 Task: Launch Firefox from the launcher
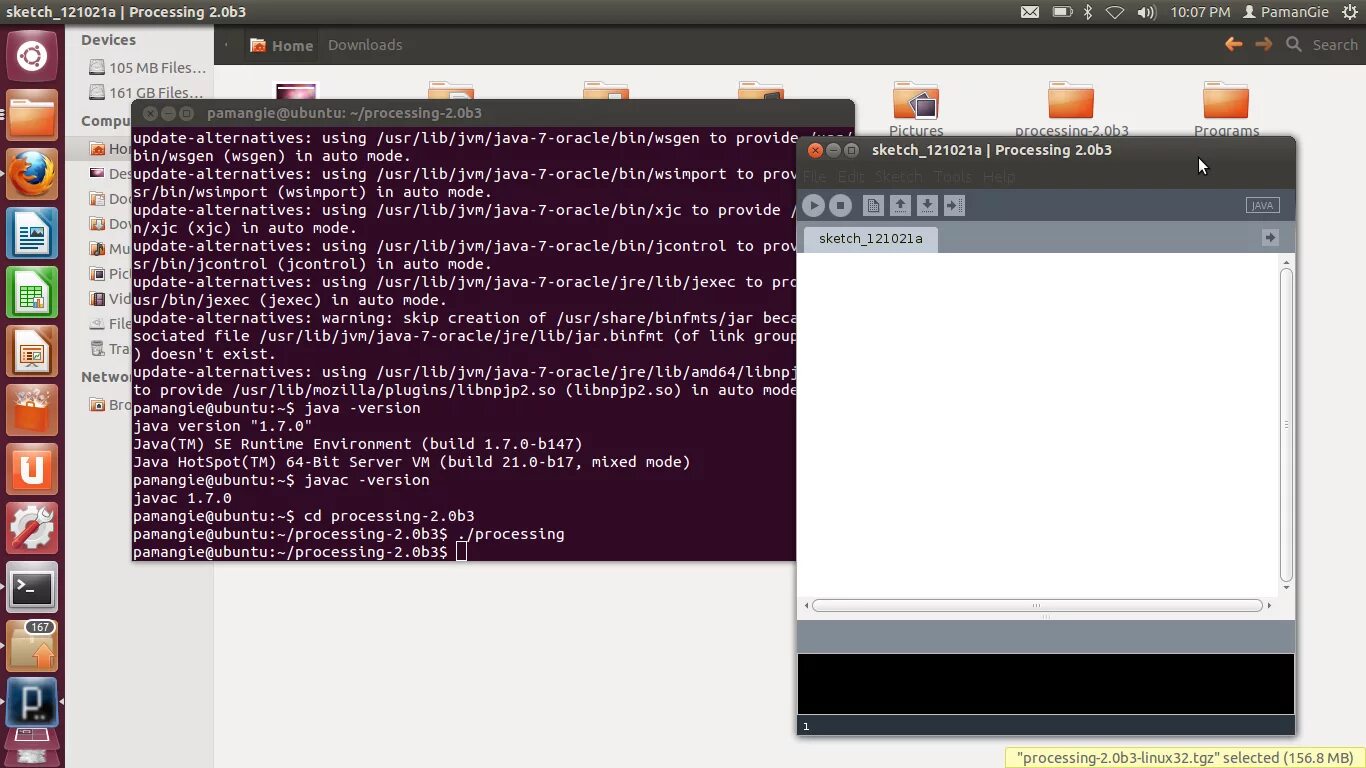[x=32, y=175]
